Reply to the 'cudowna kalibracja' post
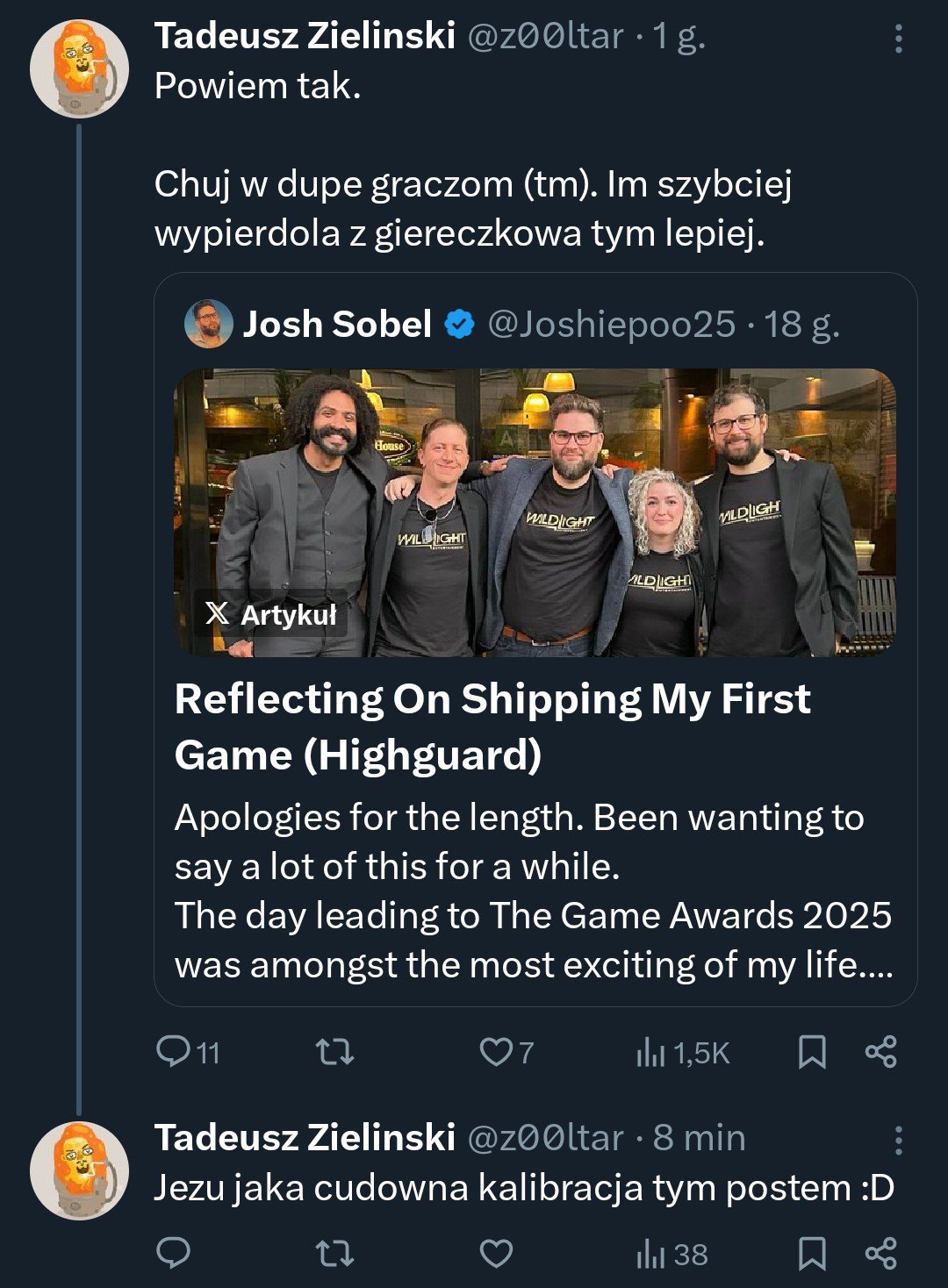The image size is (948, 1288). [x=173, y=1253]
